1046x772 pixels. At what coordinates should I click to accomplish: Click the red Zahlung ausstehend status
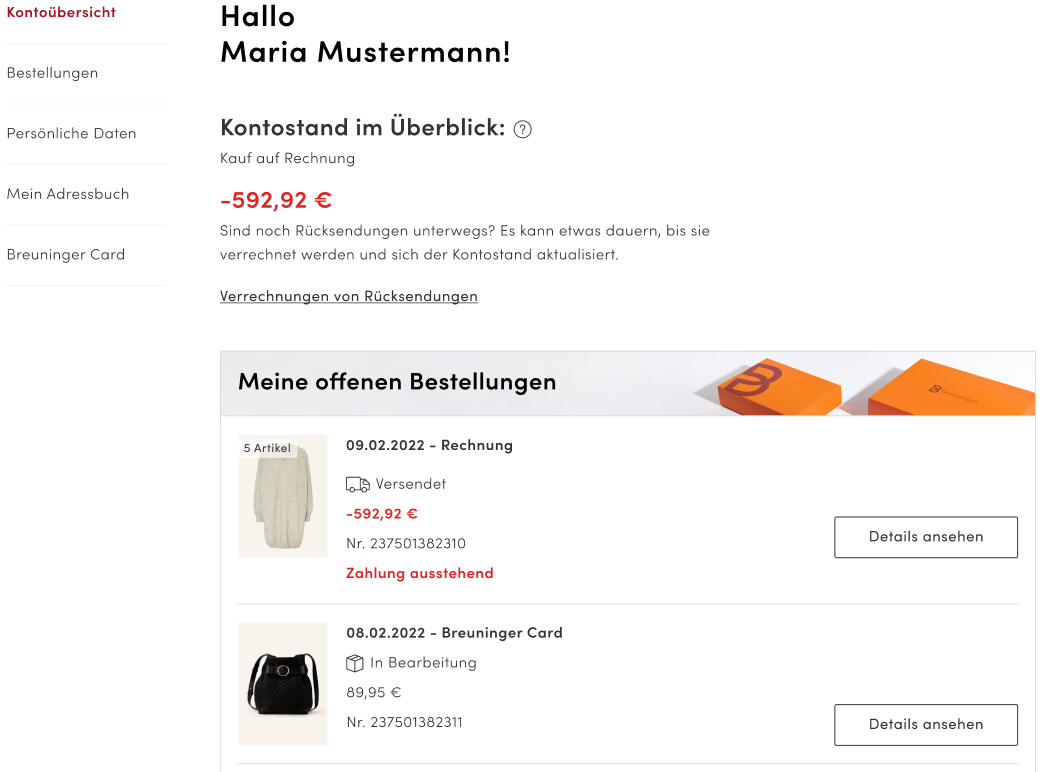[x=419, y=573]
